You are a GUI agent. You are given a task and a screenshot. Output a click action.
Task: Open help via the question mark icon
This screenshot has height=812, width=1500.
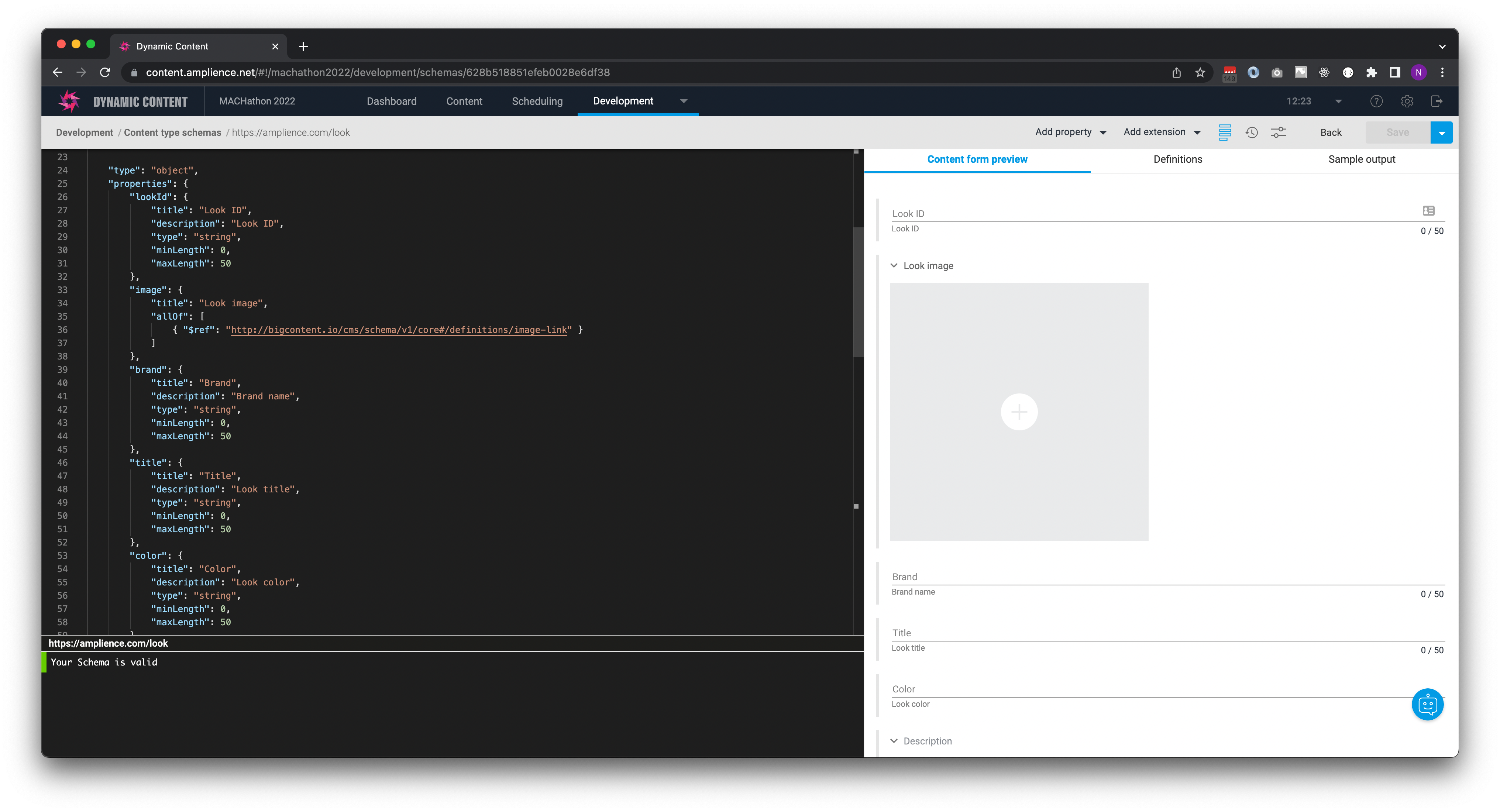(x=1377, y=101)
